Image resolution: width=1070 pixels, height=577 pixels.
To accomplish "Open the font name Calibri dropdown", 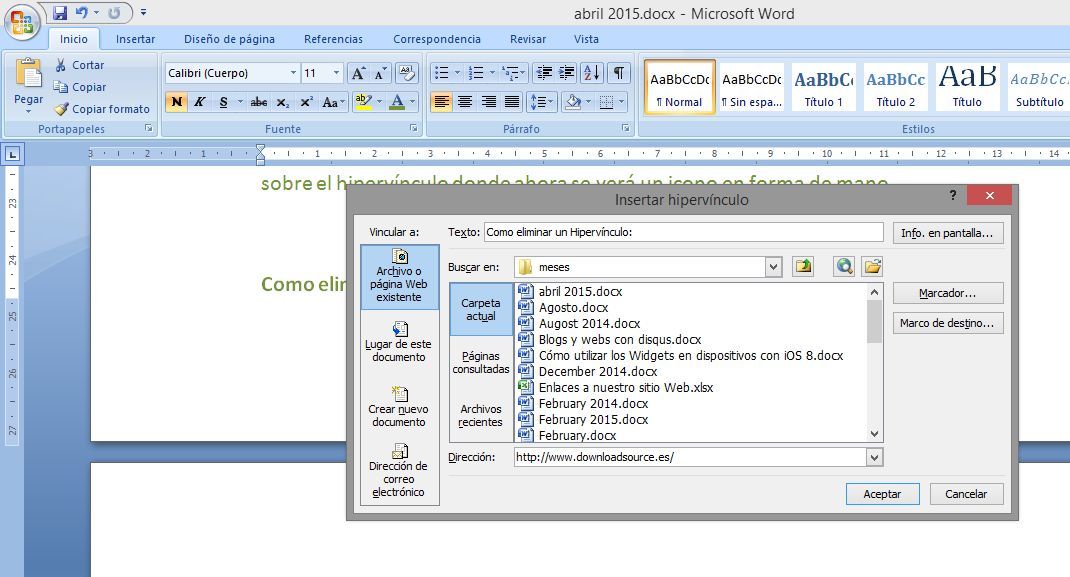I will [293, 73].
